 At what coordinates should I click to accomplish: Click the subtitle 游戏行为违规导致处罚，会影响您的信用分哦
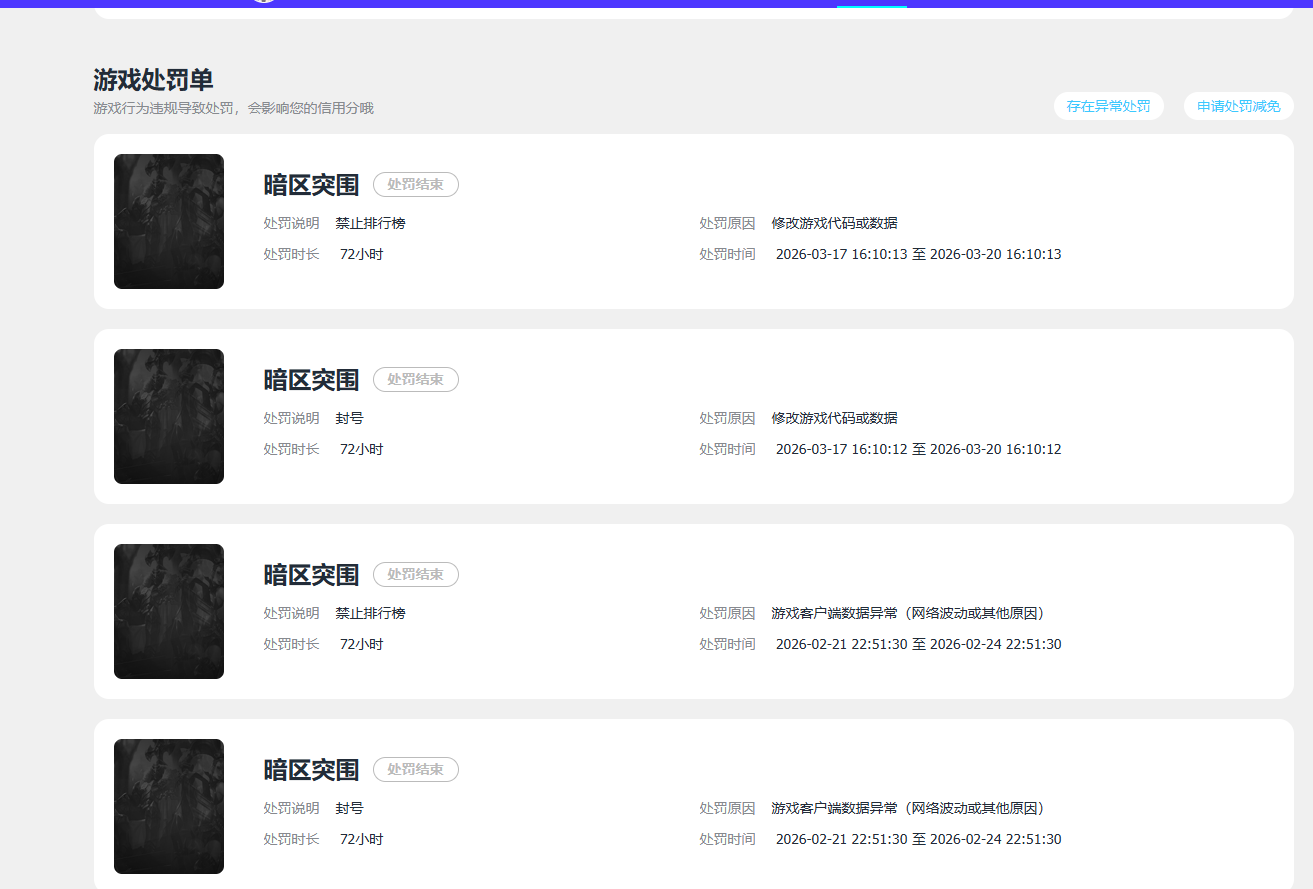(x=233, y=108)
